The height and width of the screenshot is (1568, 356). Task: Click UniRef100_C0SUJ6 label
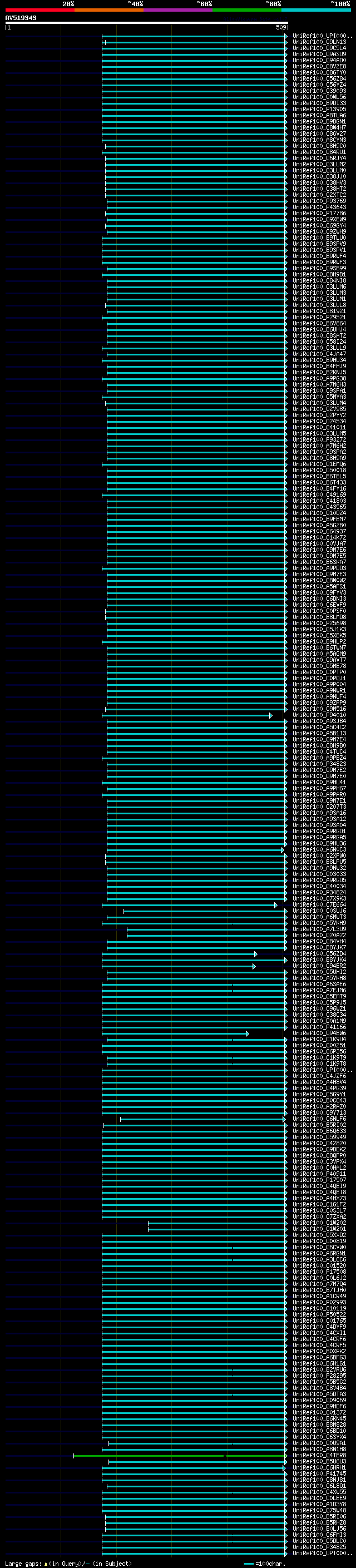319,911
